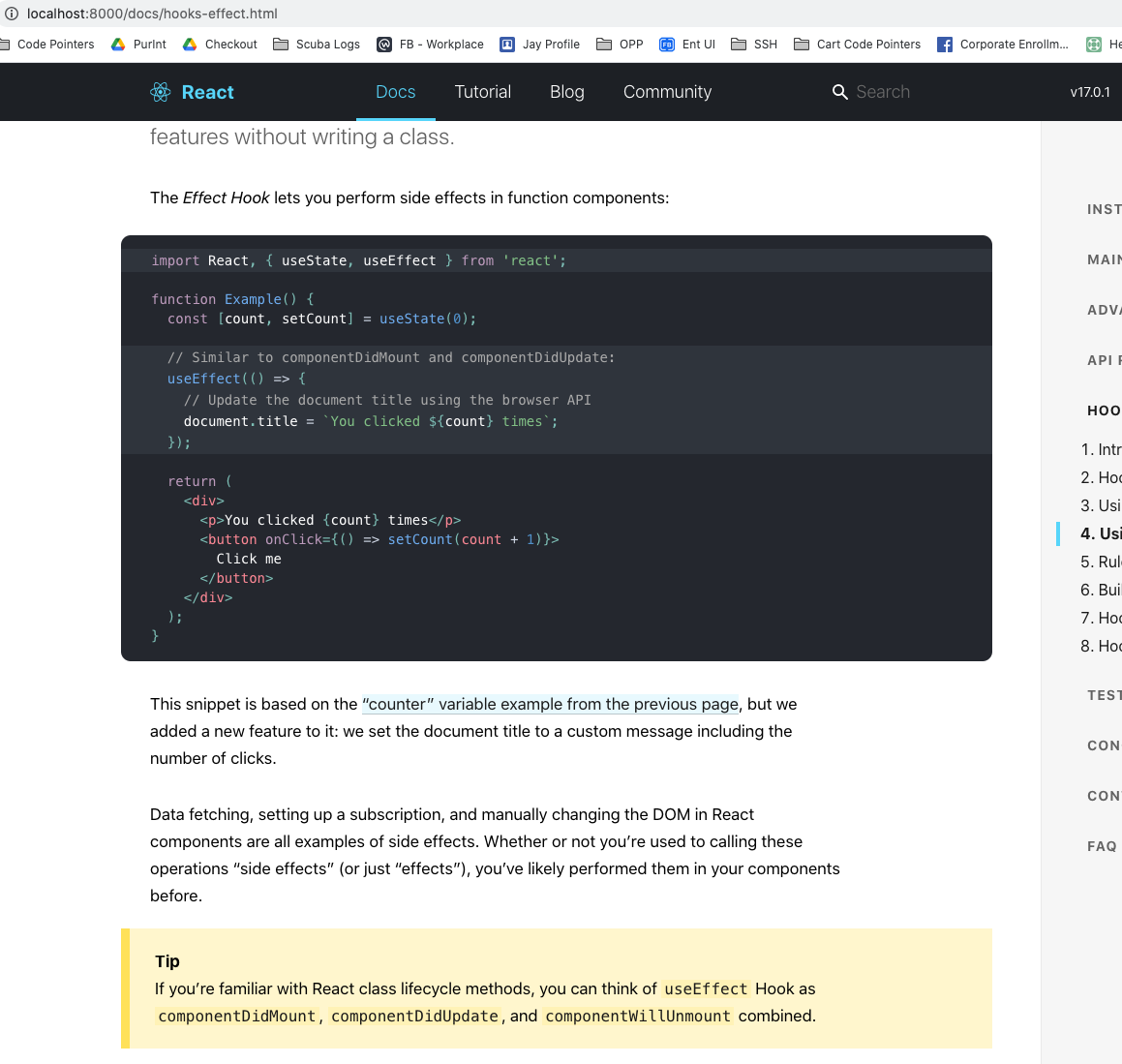Click the "Tip" heading text
The height and width of the screenshot is (1064, 1122).
coord(167,961)
